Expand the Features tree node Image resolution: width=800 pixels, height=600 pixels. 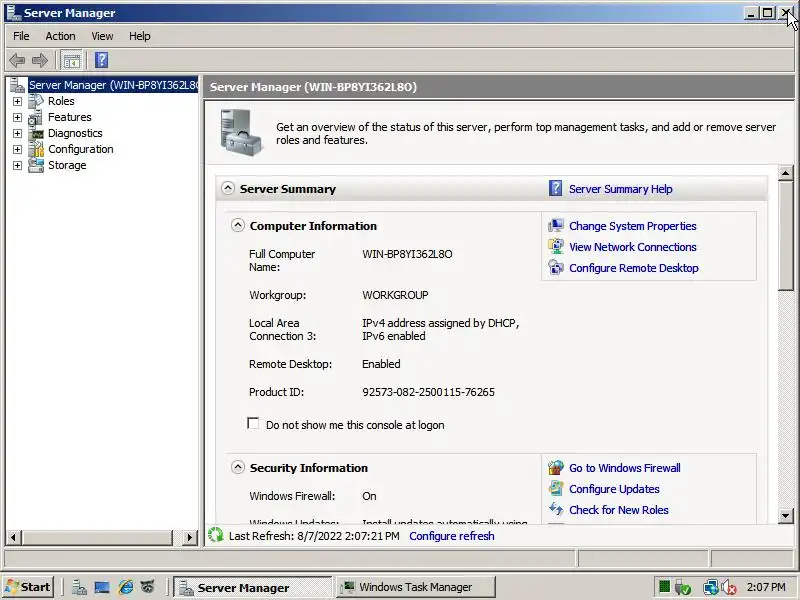pos(17,117)
